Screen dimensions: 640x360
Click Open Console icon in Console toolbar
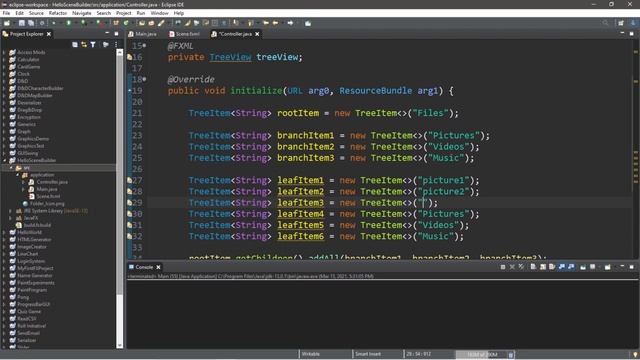coord(607,267)
